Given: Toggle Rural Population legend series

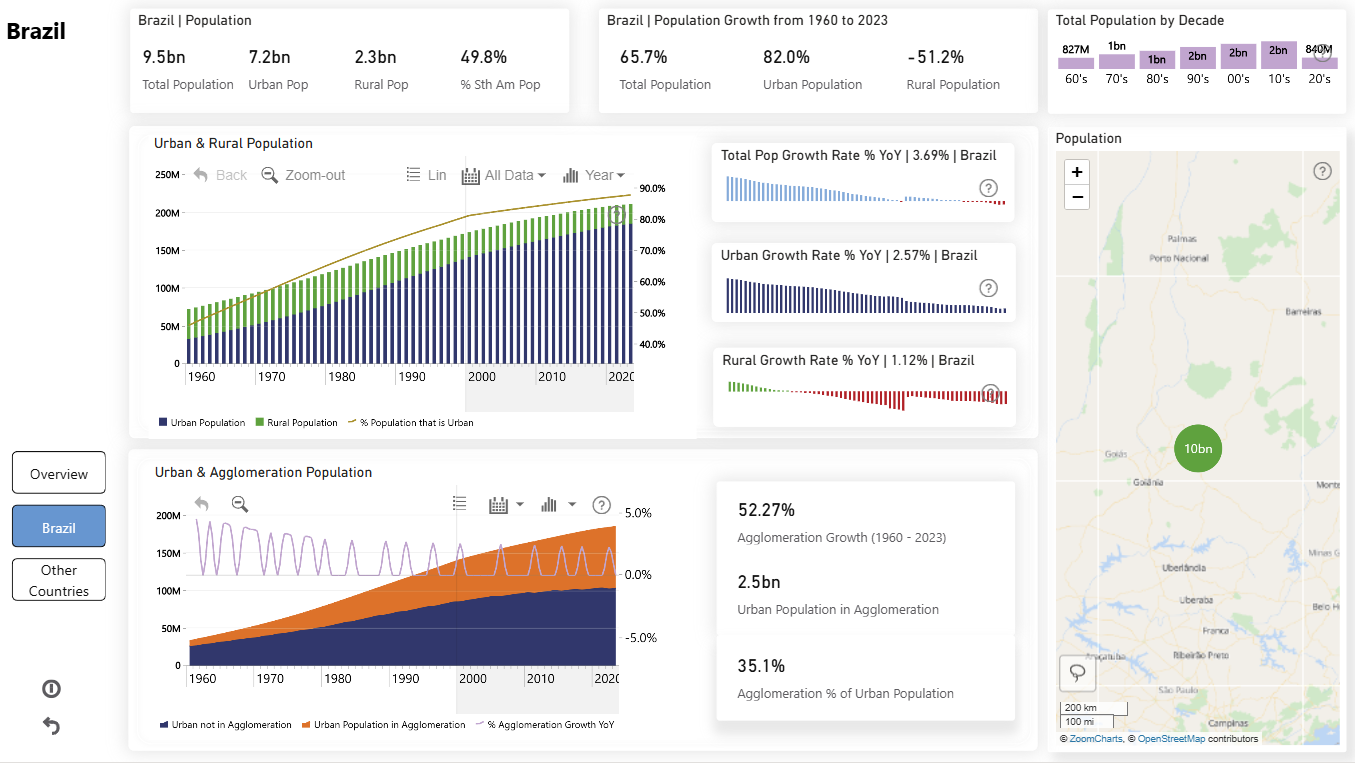Looking at the screenshot, I should coord(296,423).
